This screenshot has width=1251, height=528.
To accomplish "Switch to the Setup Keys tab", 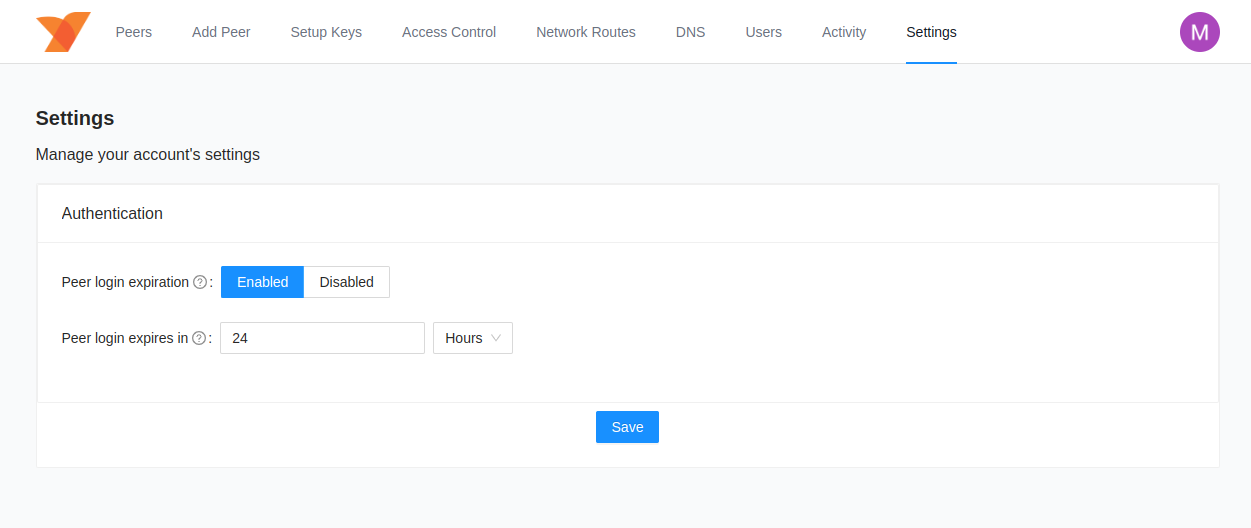I will (x=326, y=32).
